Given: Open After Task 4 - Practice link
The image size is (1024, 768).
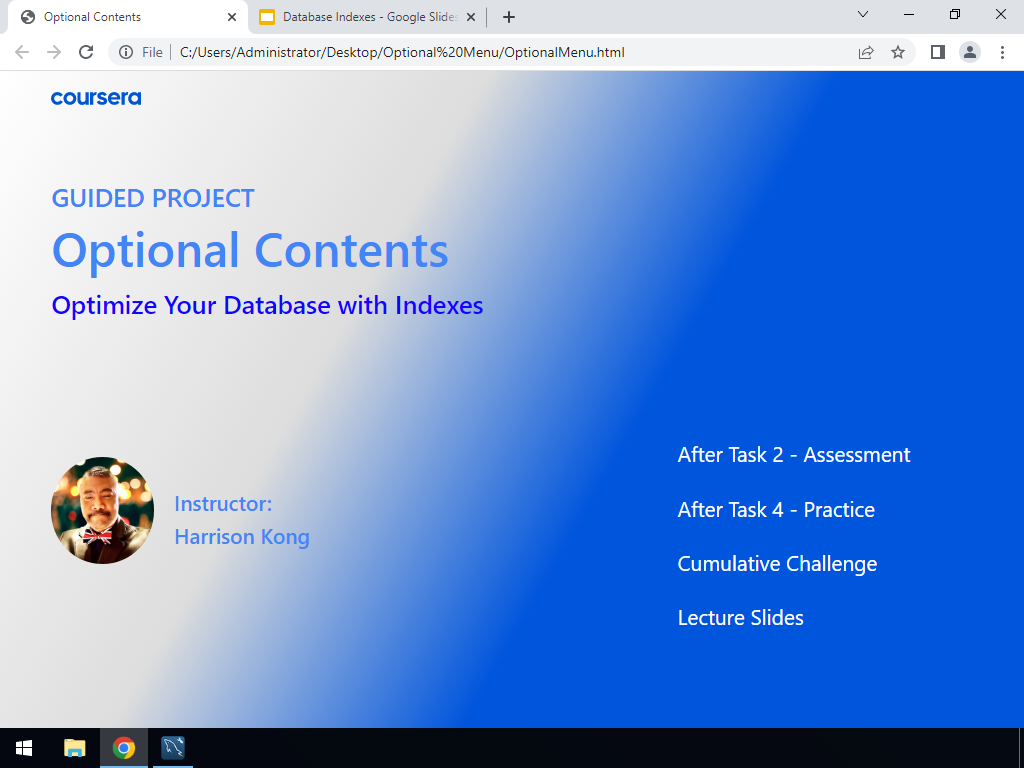Looking at the screenshot, I should tap(776, 510).
